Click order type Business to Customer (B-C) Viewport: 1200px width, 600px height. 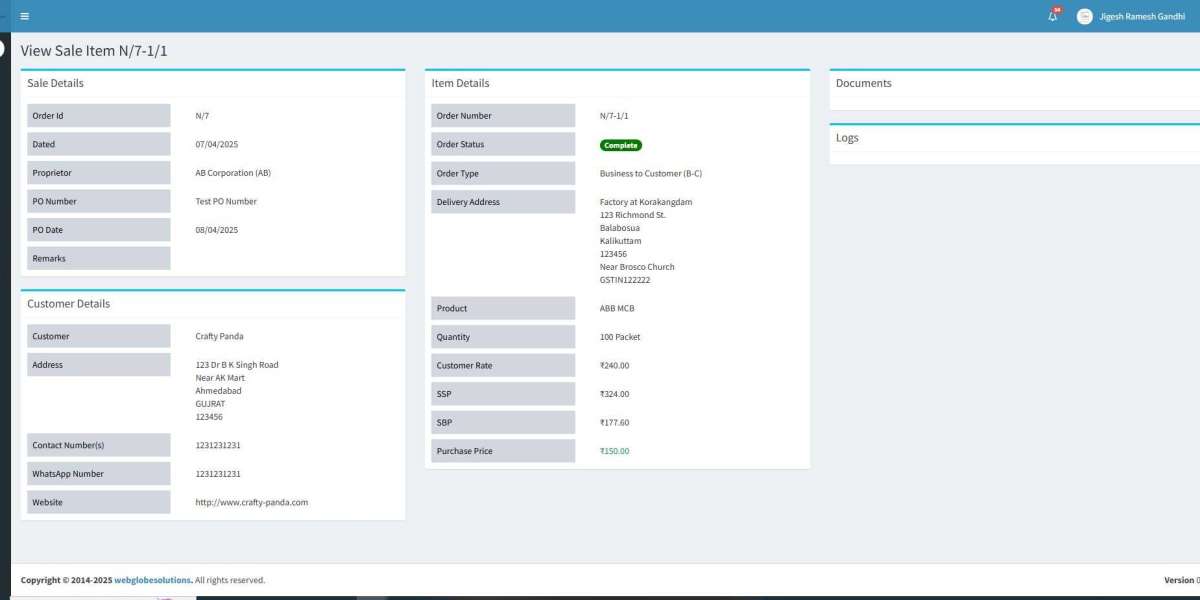(x=651, y=173)
